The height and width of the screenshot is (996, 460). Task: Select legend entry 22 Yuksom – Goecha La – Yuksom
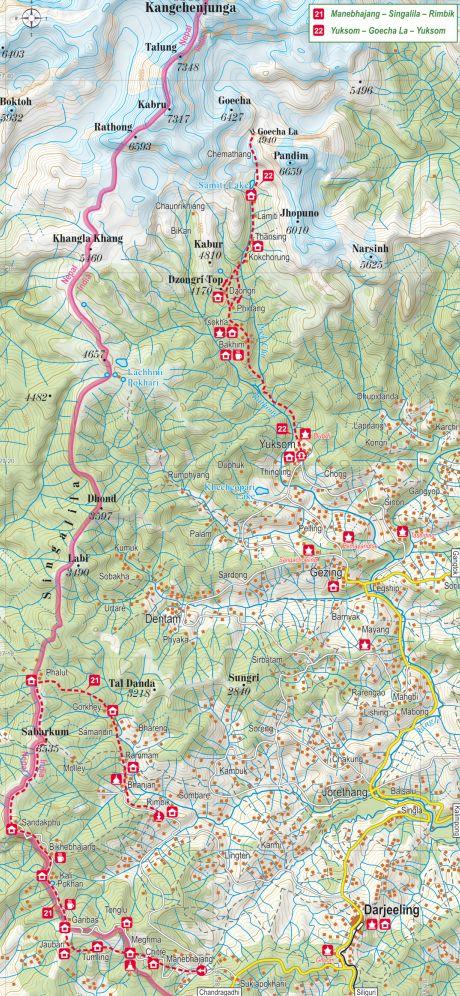tap(375, 29)
